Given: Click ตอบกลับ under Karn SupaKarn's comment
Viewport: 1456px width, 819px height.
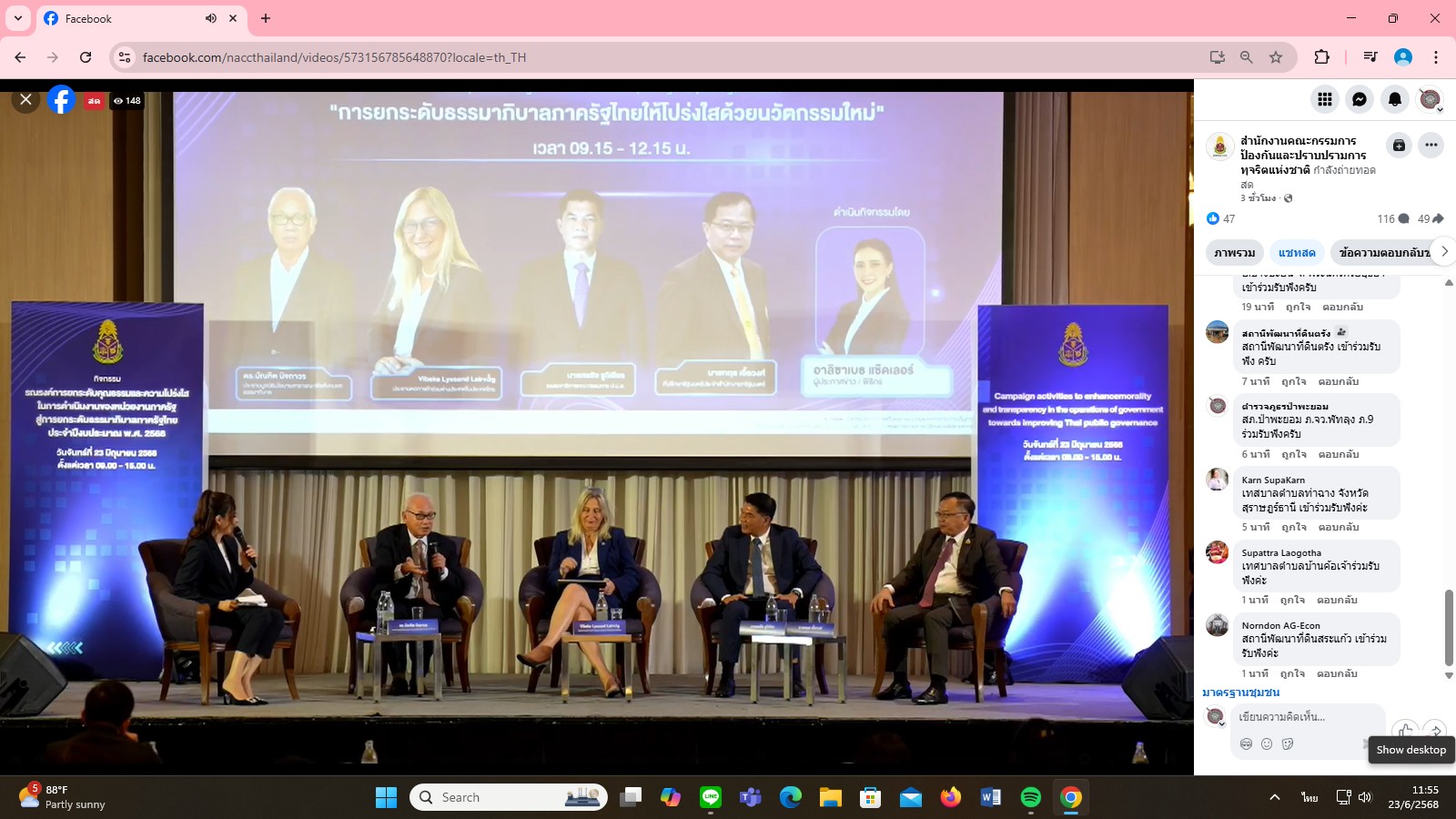Looking at the screenshot, I should [x=1339, y=527].
